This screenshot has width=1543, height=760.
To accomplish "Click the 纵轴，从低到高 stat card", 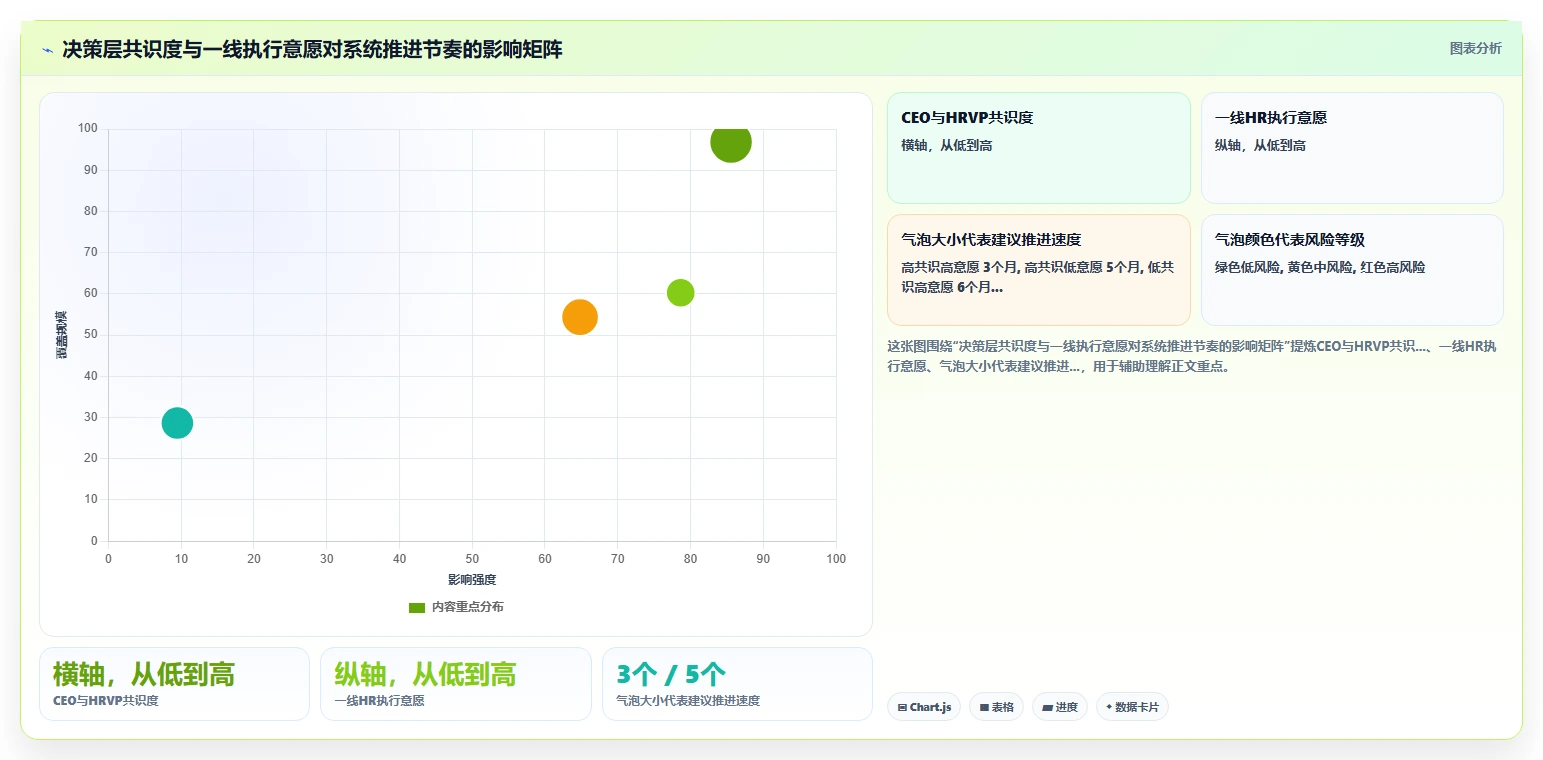I will (456, 684).
